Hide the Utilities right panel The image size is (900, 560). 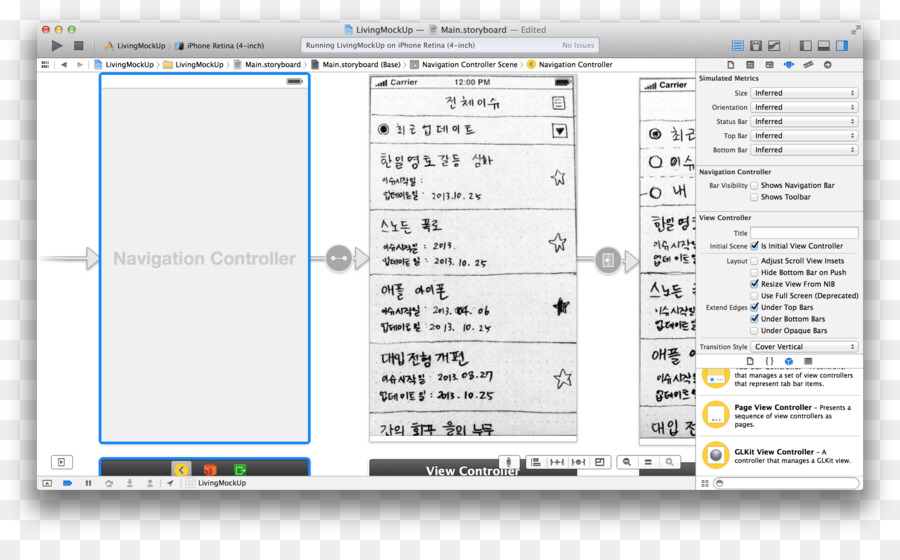pyautogui.click(x=842, y=46)
